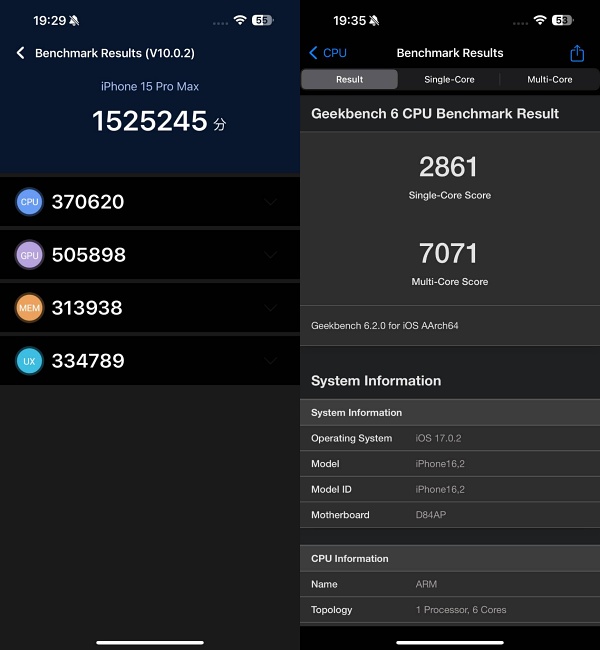This screenshot has height=650, width=600.
Task: Tap the home indicator bar in Geekbench
Action: pyautogui.click(x=450, y=643)
